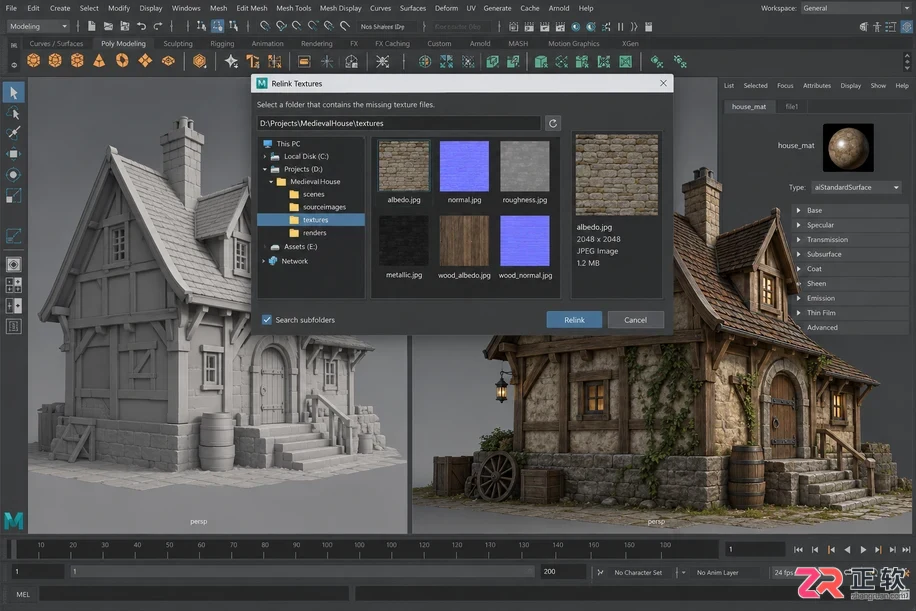
Task: Refresh the folder path in Relink Textures
Action: click(x=553, y=123)
